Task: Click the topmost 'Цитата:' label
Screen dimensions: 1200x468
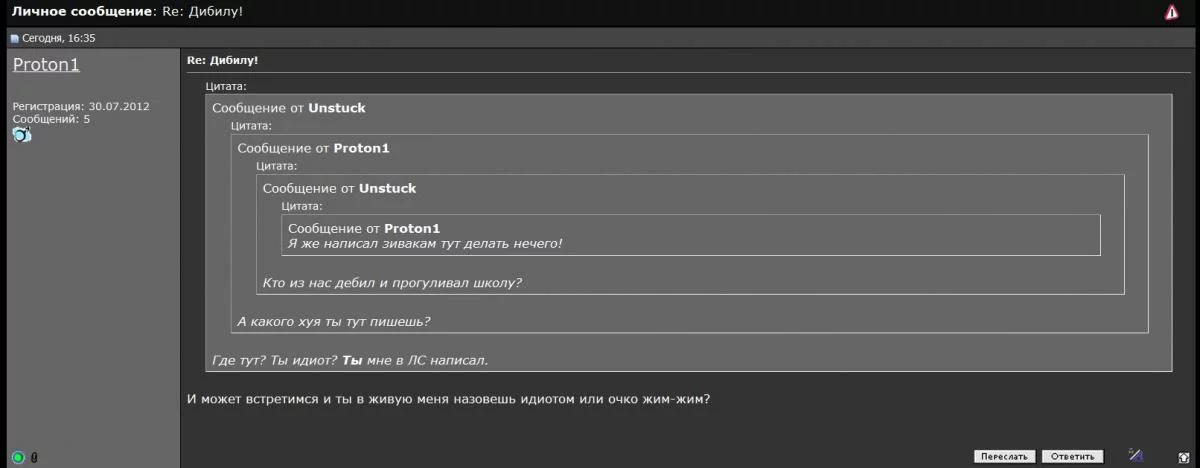Action: (x=226, y=87)
